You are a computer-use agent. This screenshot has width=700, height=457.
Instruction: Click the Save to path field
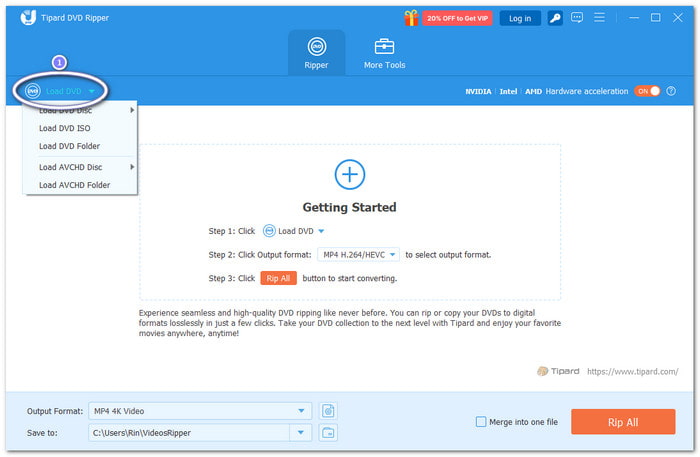click(x=189, y=433)
